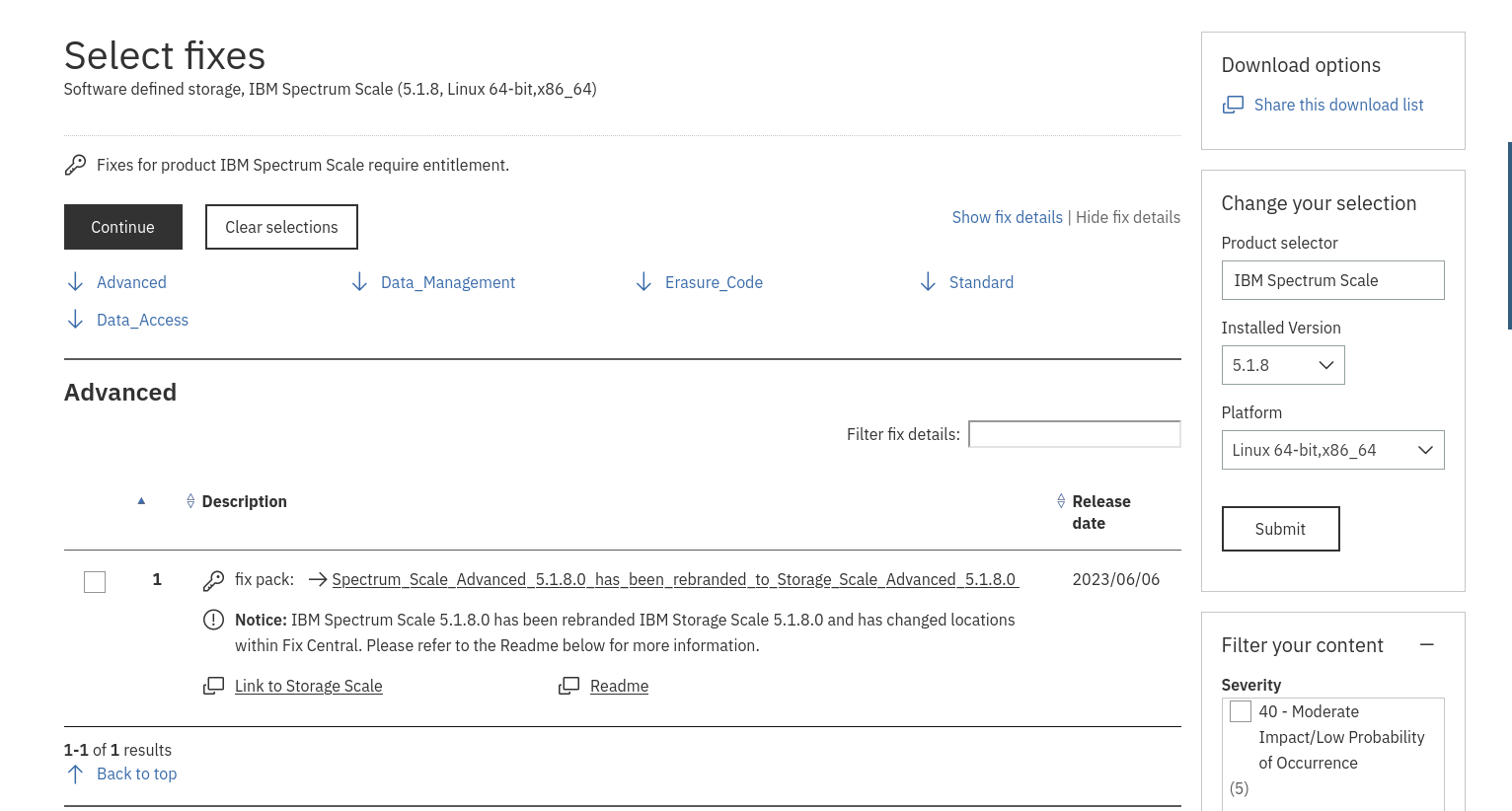Jump to the Advanced section link

pos(131,282)
